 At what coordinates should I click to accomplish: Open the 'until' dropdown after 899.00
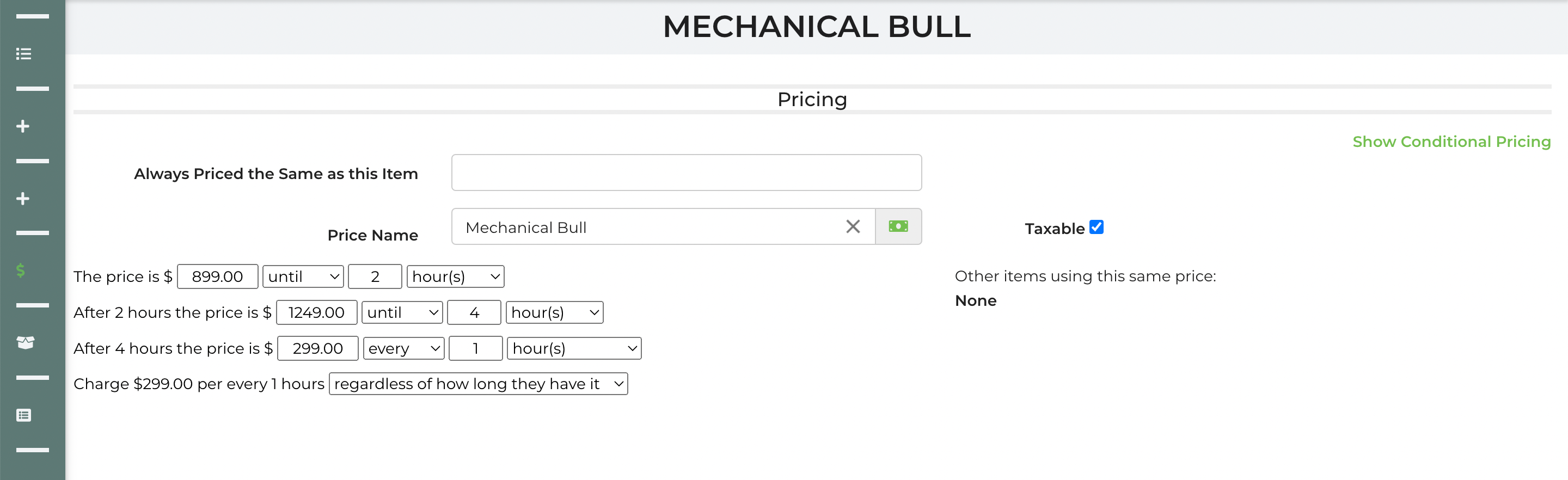[x=303, y=277]
